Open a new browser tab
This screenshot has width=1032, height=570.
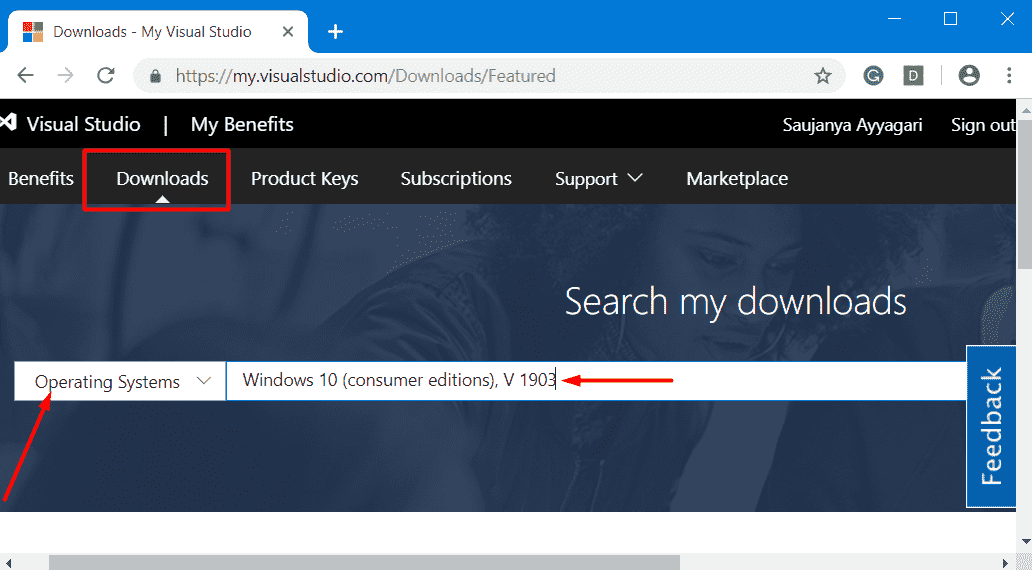pyautogui.click(x=336, y=32)
